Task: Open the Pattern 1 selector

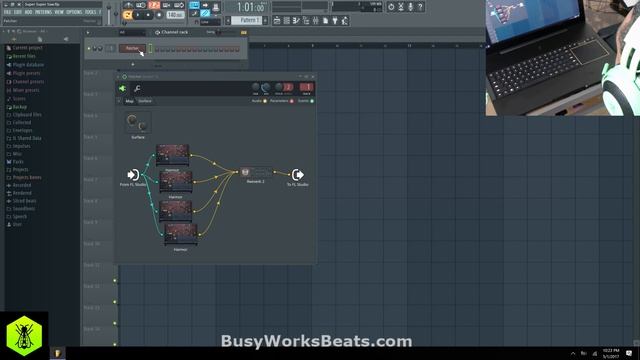Action: 247,20
